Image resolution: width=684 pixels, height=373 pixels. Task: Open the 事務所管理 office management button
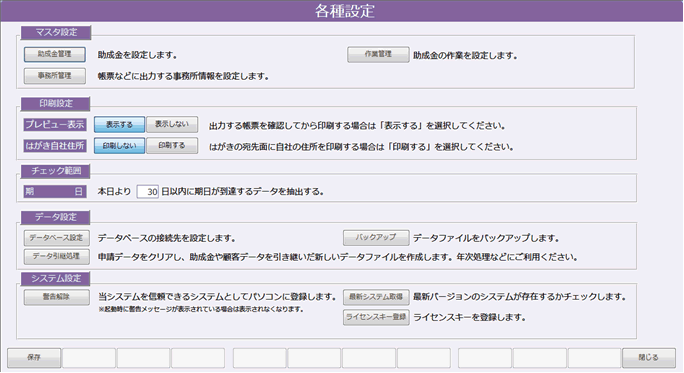pyautogui.click(x=55, y=76)
